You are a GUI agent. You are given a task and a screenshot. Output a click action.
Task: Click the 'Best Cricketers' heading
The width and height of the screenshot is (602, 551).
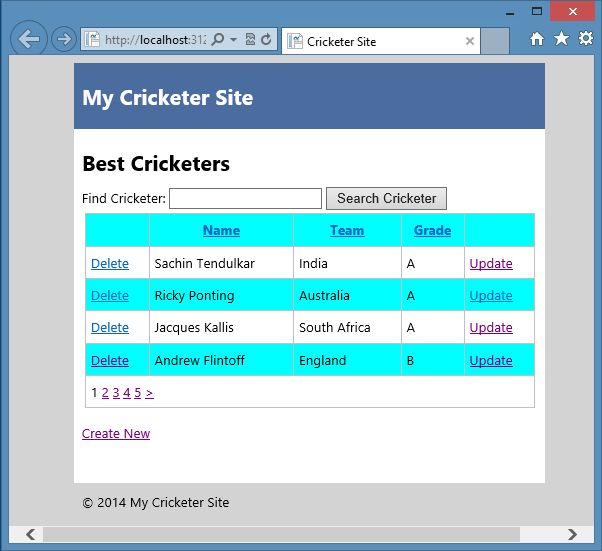(x=156, y=164)
